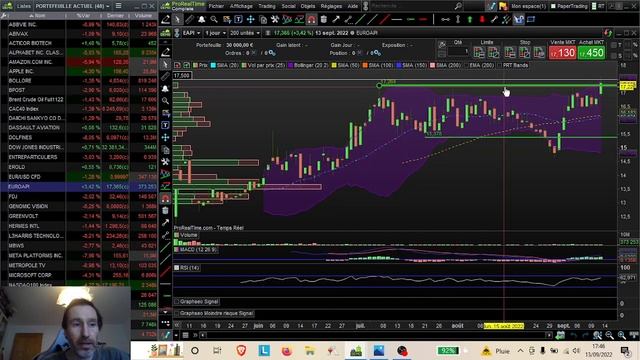Toggle the SMA (20) indicator checkbox

(213, 65)
